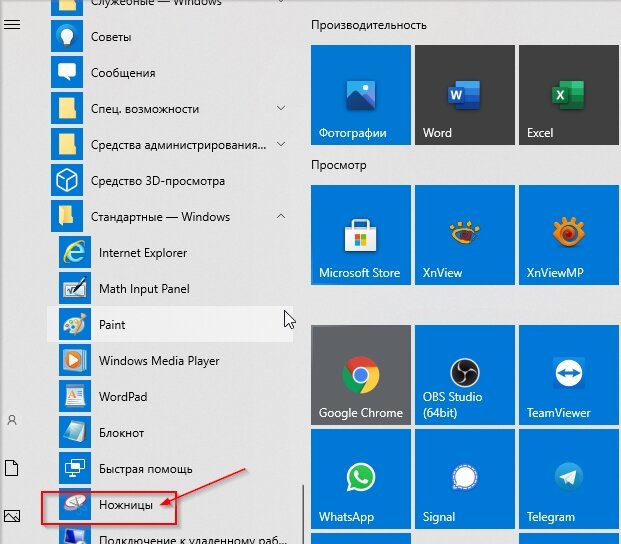Launch the XnViewMP tile
The width and height of the screenshot is (621, 544).
point(569,235)
